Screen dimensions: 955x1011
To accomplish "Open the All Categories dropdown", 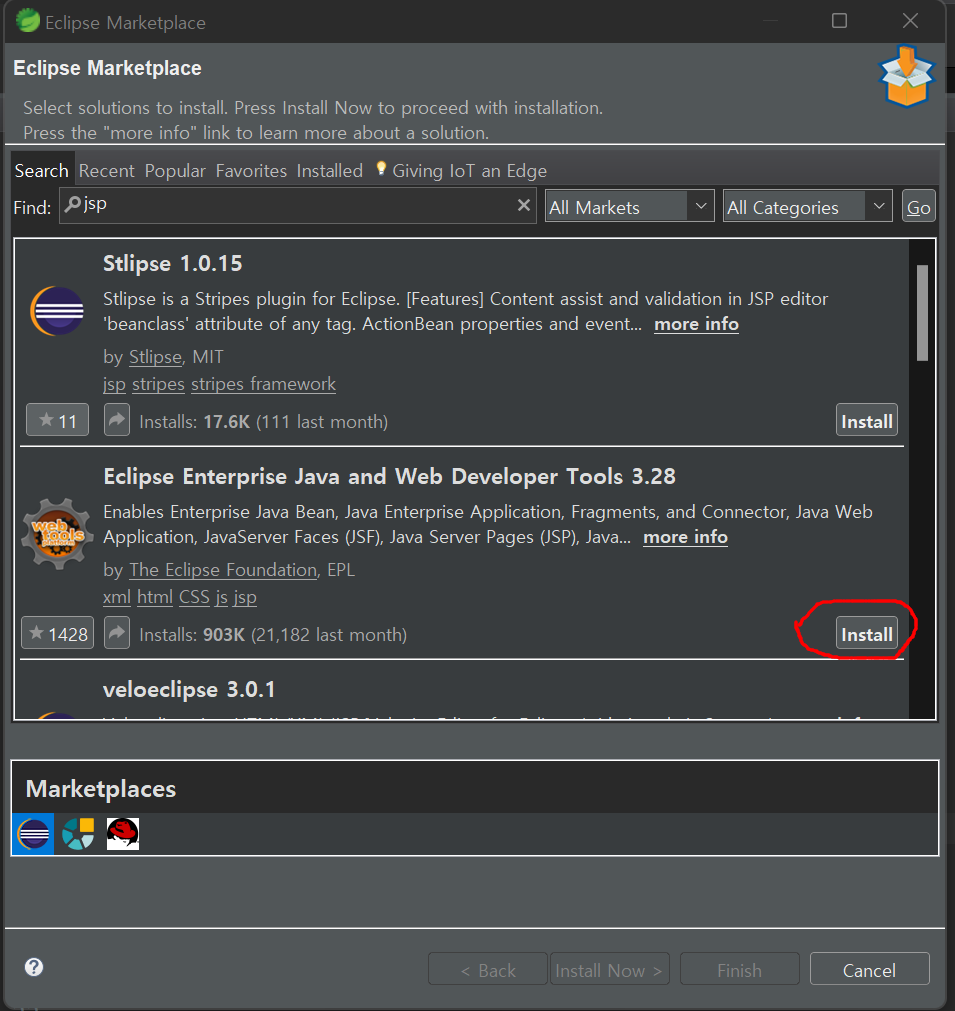I will click(x=807, y=207).
